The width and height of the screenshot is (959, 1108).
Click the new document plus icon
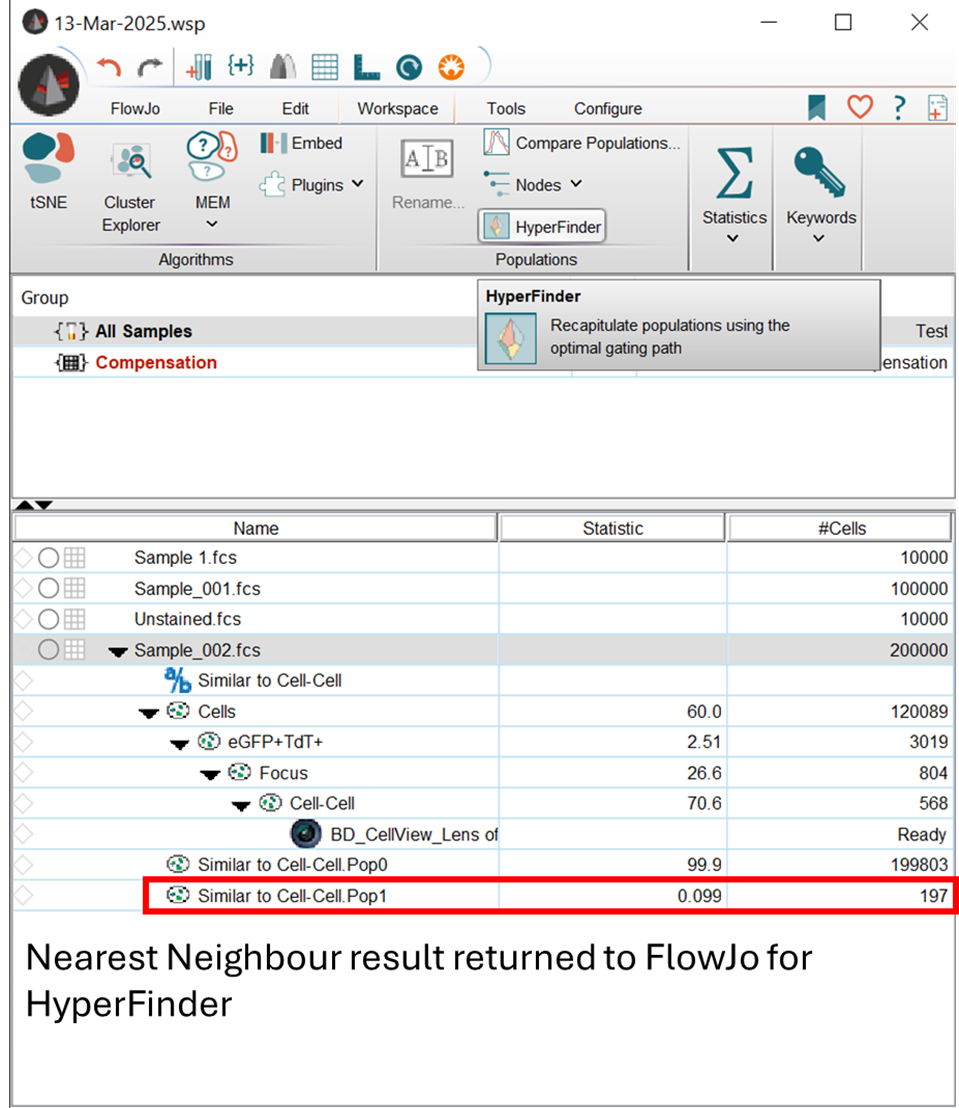[x=938, y=108]
